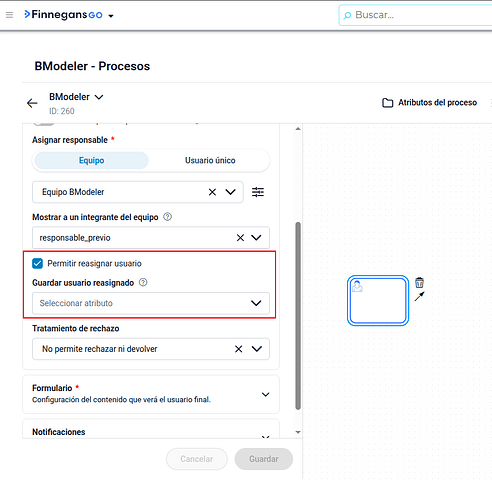Delete the task node with trash icon

[x=419, y=283]
